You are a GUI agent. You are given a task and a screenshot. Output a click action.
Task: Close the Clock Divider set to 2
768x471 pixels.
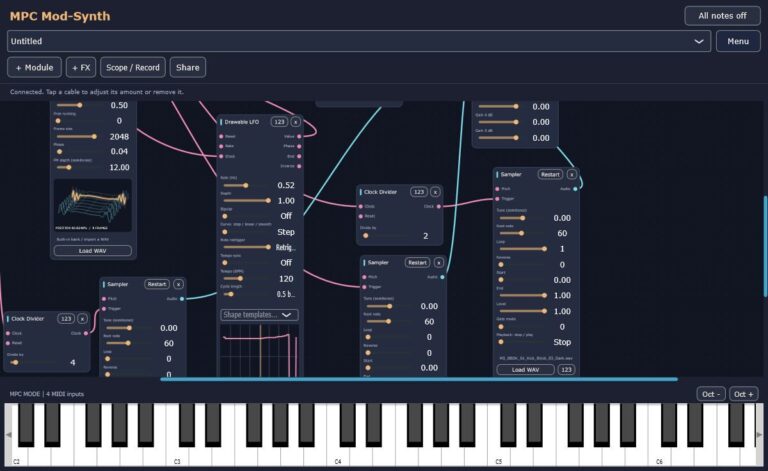pos(435,192)
